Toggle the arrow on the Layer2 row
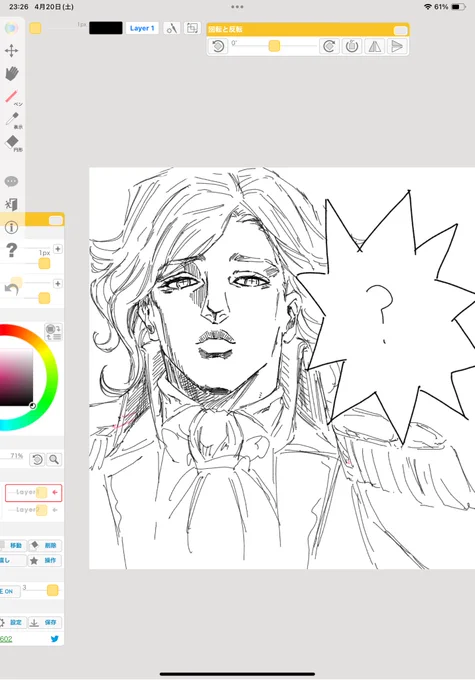The width and height of the screenshot is (475, 680). 55,510
